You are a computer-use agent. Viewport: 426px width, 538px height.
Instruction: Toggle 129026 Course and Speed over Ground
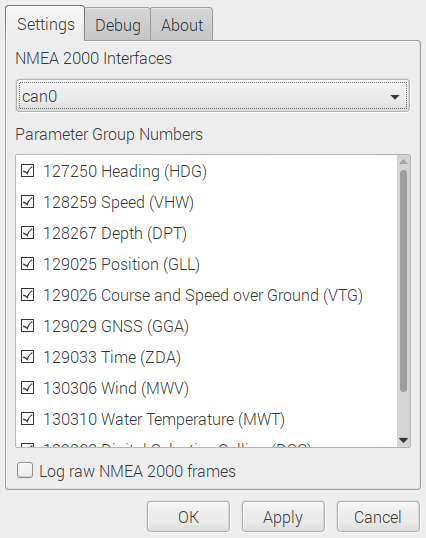coord(27,295)
